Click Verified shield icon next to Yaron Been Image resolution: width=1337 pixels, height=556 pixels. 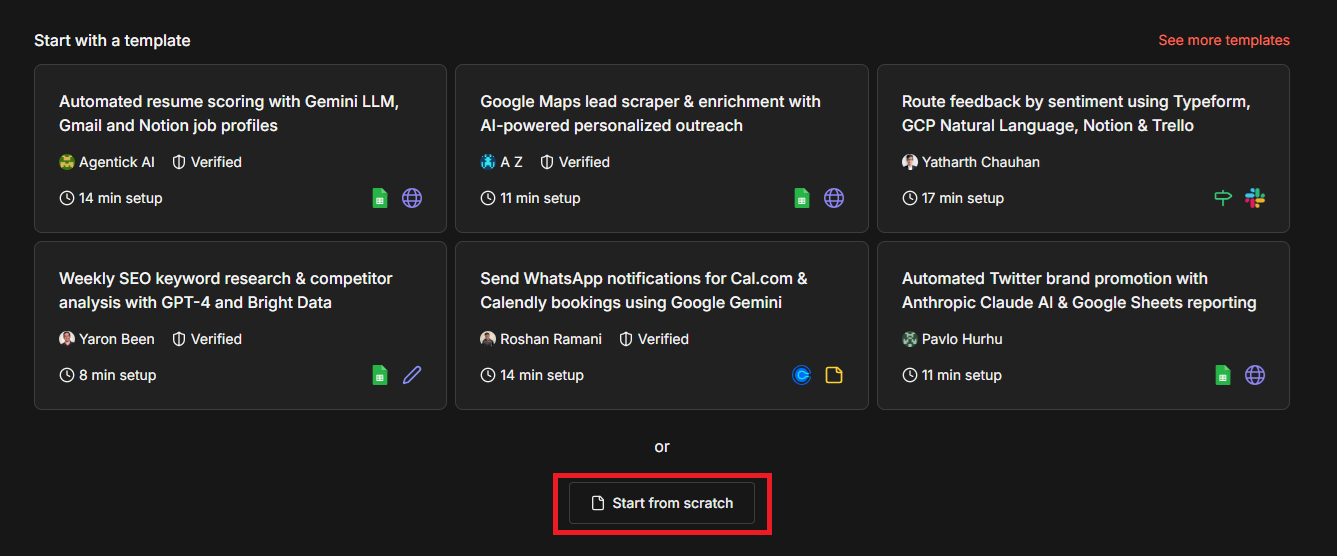tap(180, 339)
